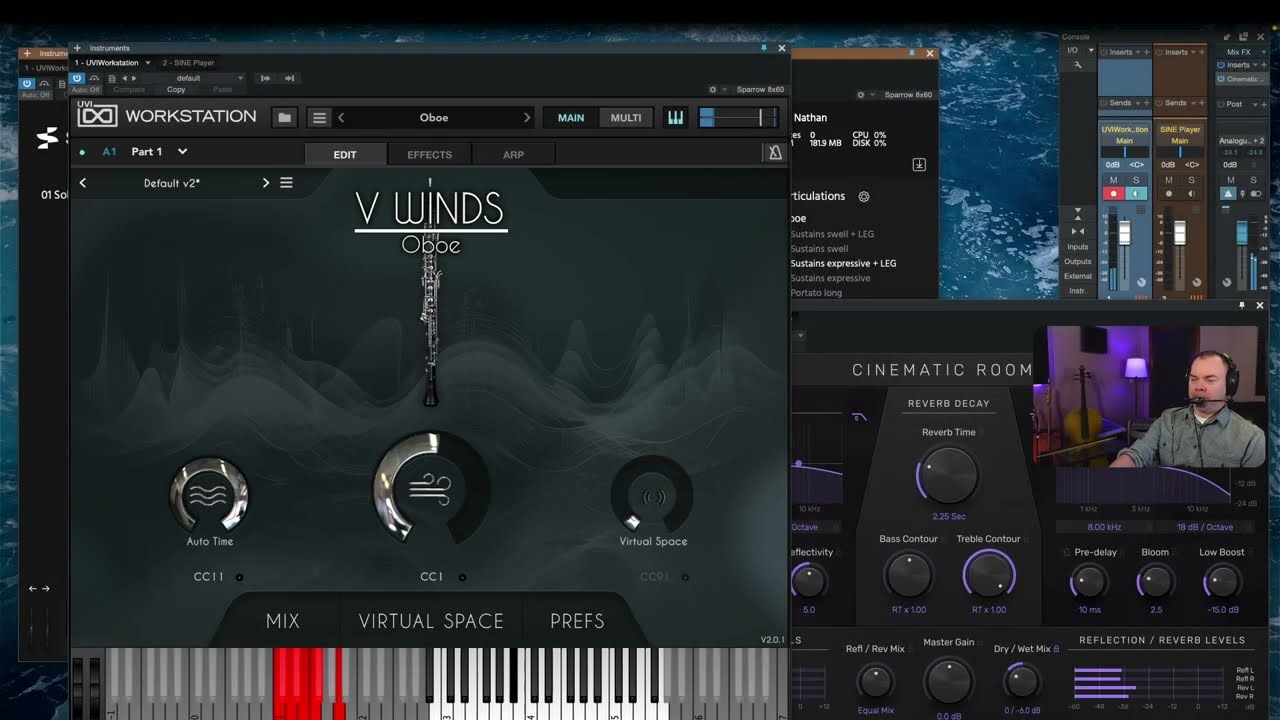Go to the previous preset arrow beside Default v2

pyautogui.click(x=83, y=183)
